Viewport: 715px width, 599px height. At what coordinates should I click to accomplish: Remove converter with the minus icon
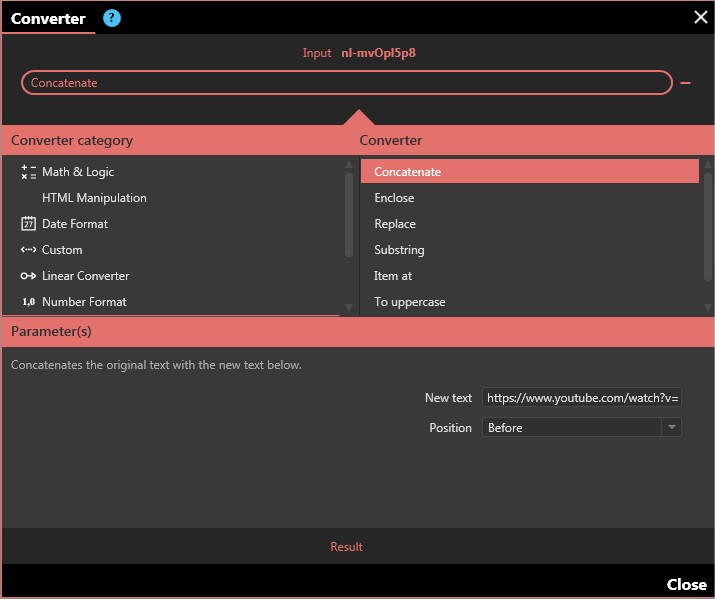click(686, 83)
